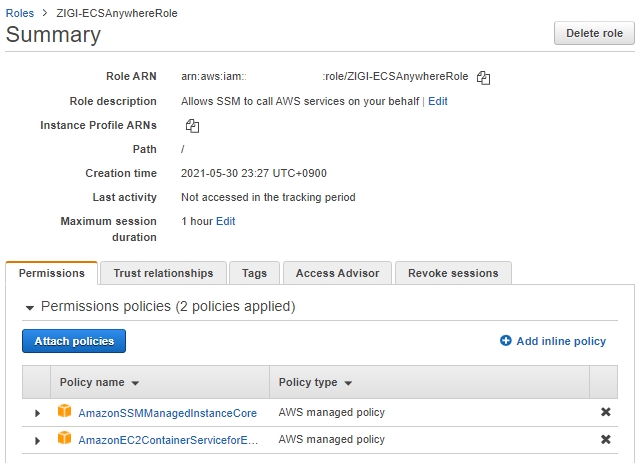The image size is (638, 463).
Task: Open the AmazonSSMManagedInstanceCore policy link
Action: click(x=168, y=413)
